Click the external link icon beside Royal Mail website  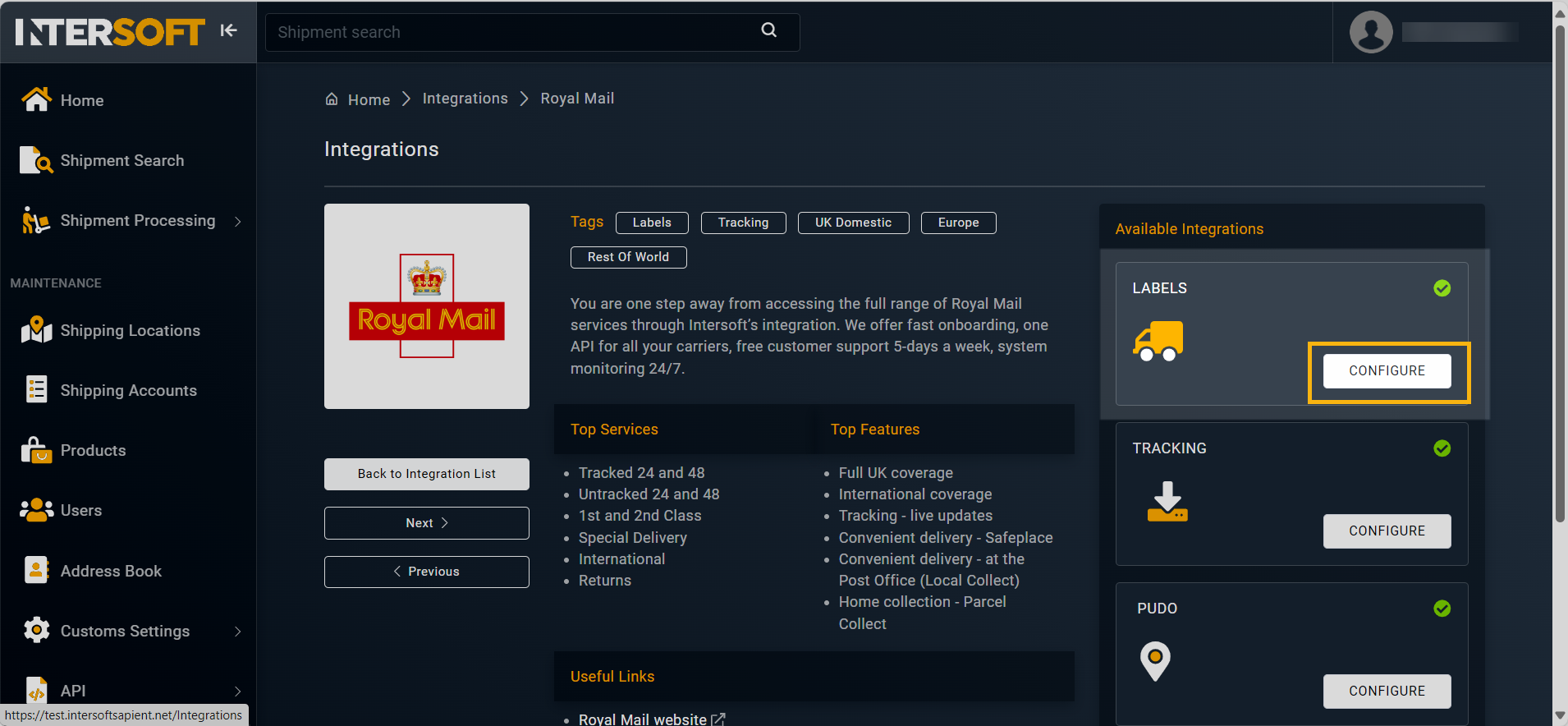coord(718,719)
